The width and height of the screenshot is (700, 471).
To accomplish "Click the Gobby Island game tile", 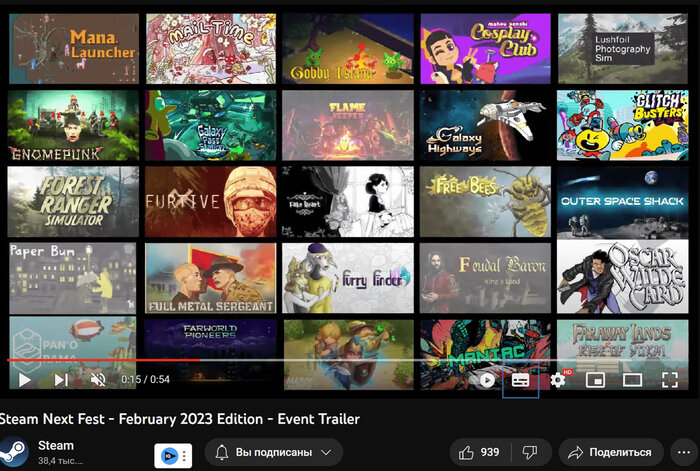I will (348, 48).
